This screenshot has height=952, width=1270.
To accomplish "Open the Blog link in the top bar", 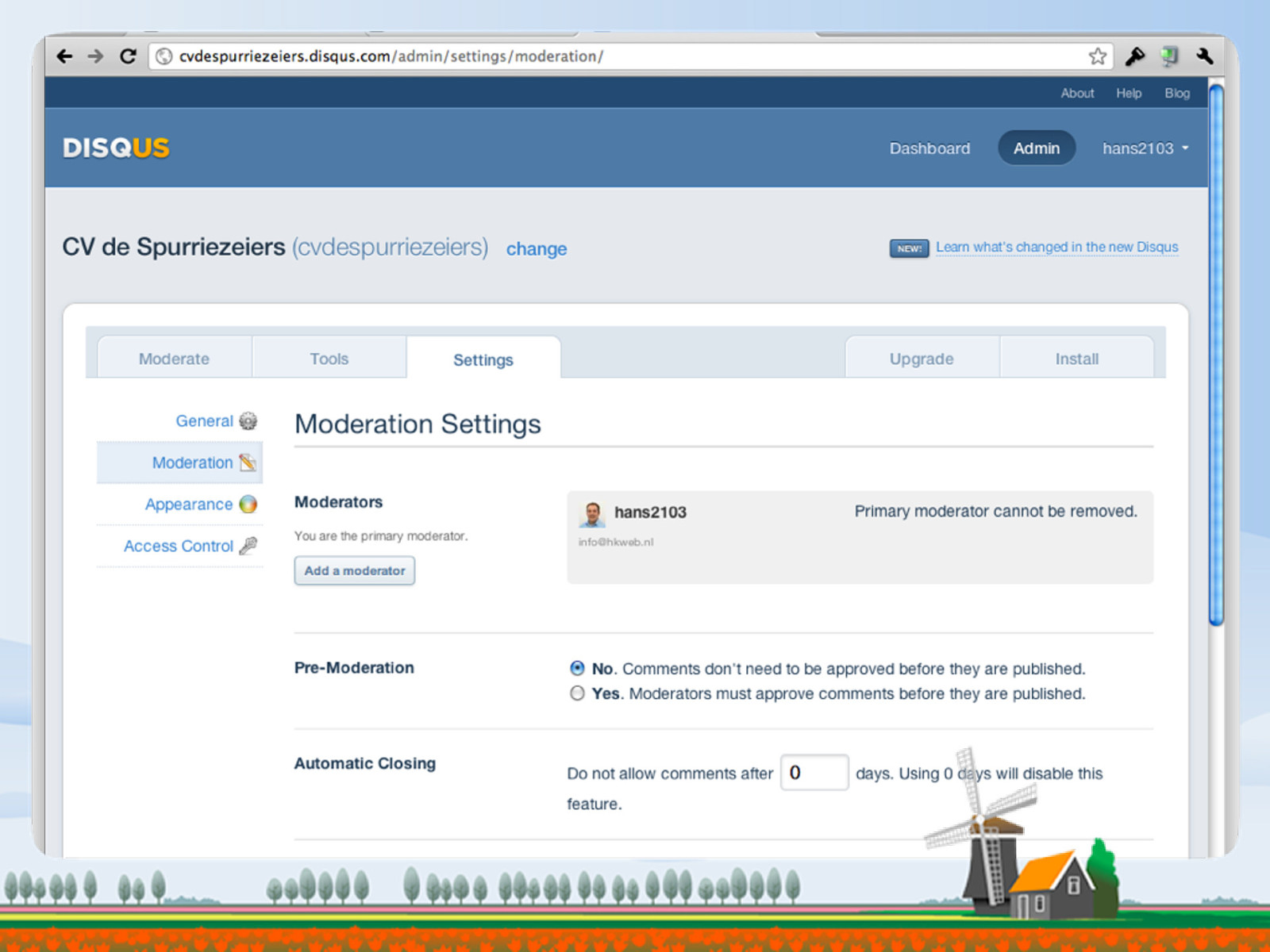I will pos(1177,93).
